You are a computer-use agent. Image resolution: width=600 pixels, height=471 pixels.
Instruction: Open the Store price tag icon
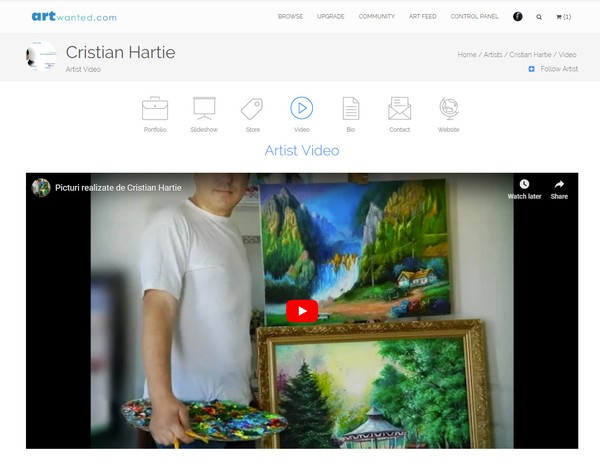(252, 109)
